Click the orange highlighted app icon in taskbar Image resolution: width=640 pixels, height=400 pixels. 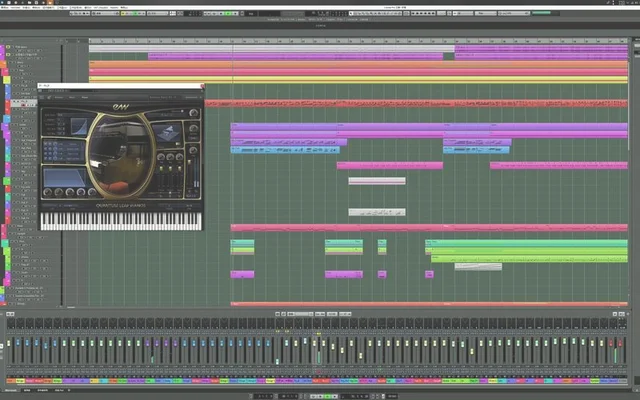(51, 2)
